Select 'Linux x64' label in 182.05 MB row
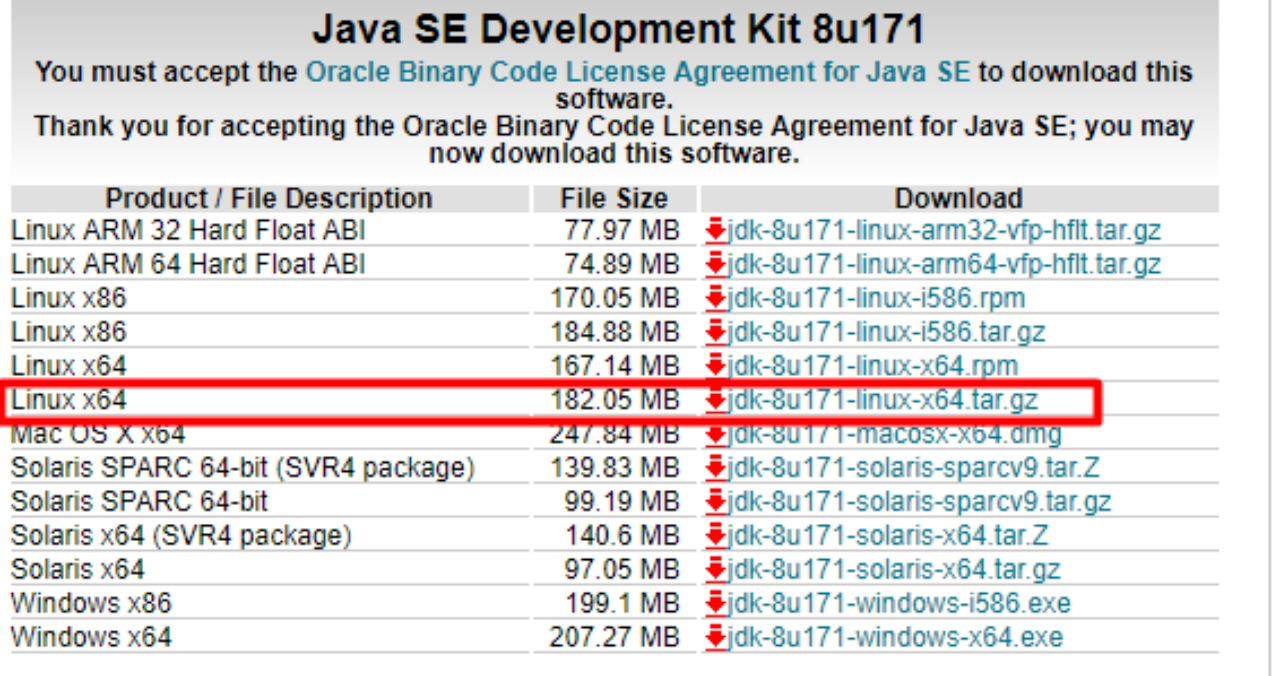The height and width of the screenshot is (676, 1280). (x=69, y=401)
